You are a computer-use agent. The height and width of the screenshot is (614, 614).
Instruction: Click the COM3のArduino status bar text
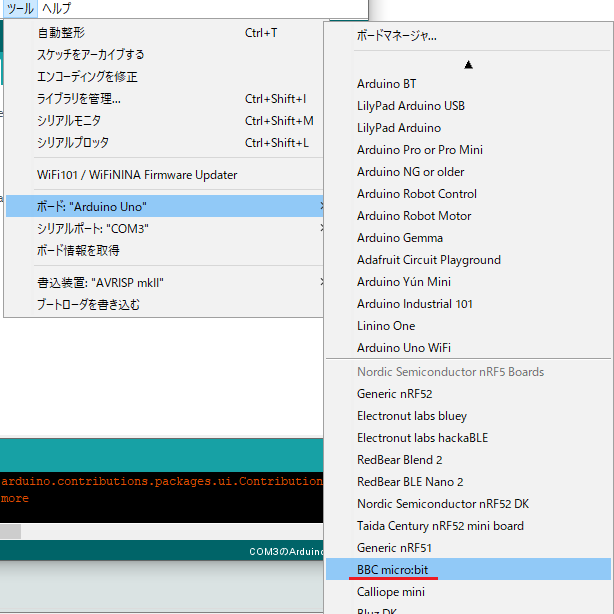(x=286, y=551)
